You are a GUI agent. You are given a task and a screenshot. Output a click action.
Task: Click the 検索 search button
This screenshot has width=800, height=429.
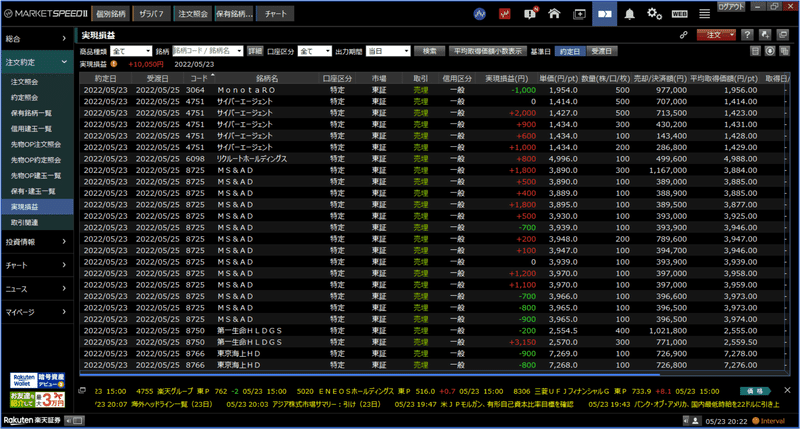429,51
